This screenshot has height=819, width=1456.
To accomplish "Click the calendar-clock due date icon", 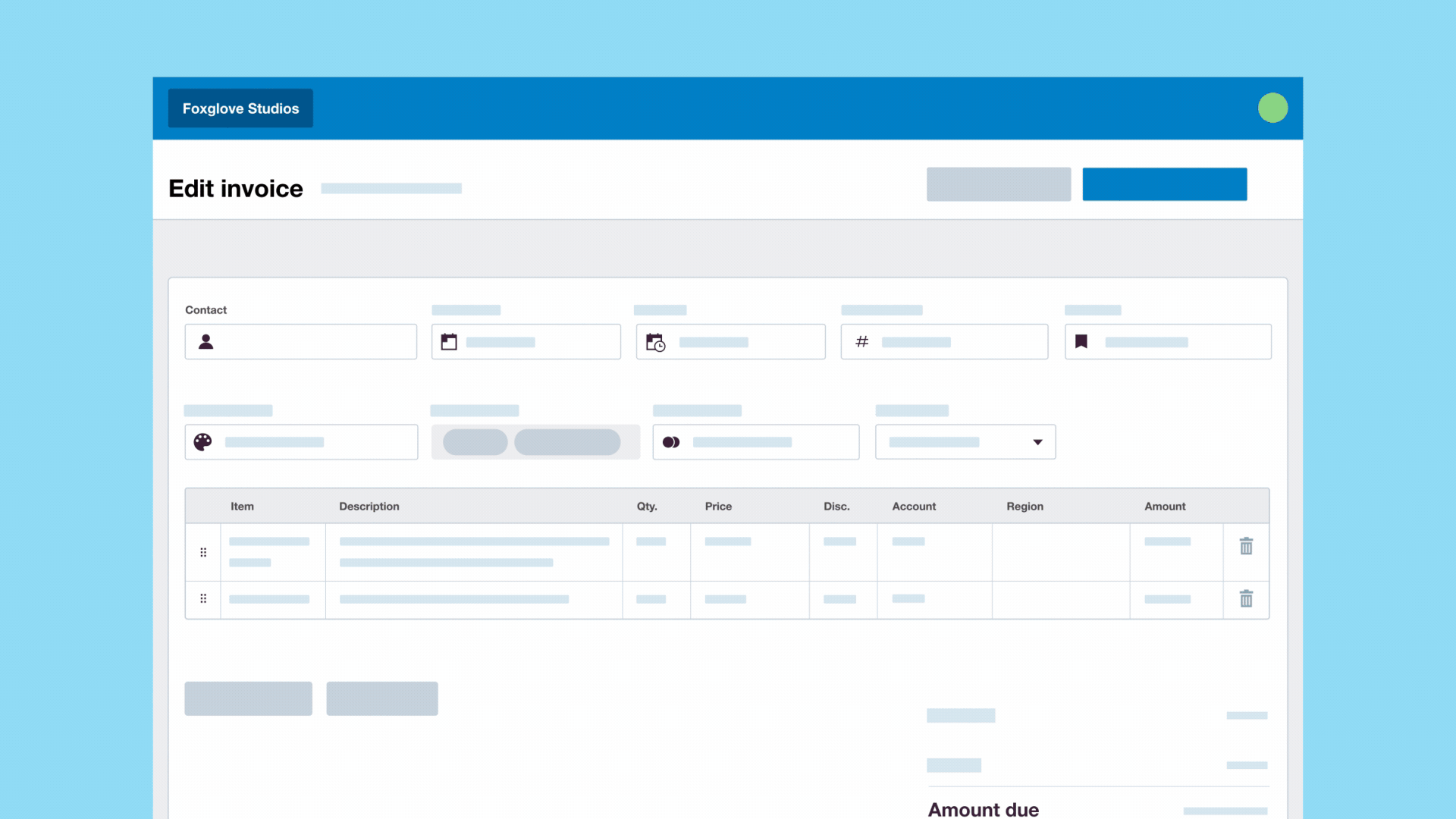I will click(x=655, y=342).
